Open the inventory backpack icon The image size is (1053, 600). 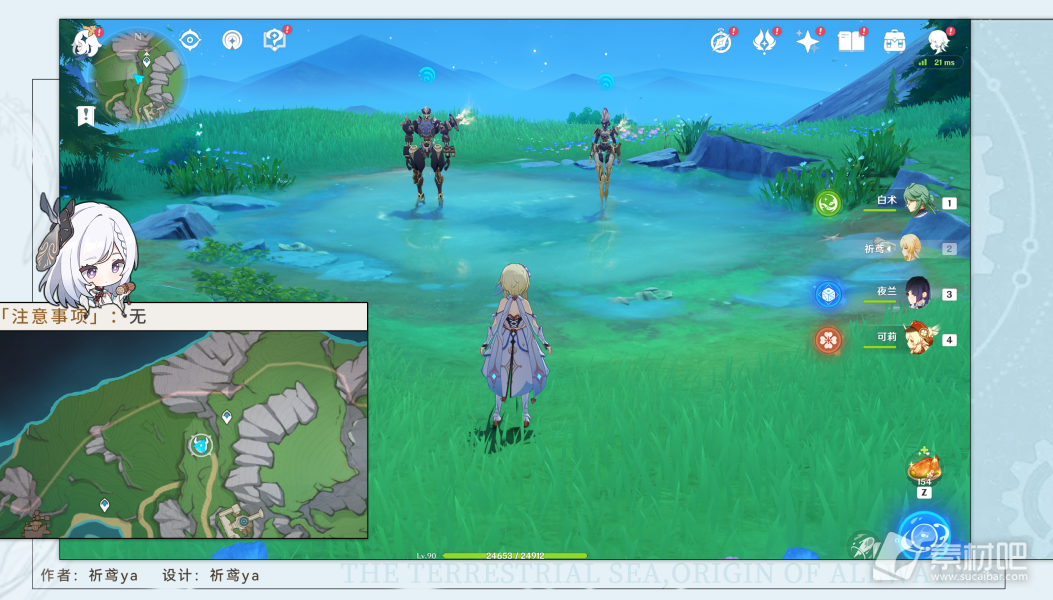895,42
